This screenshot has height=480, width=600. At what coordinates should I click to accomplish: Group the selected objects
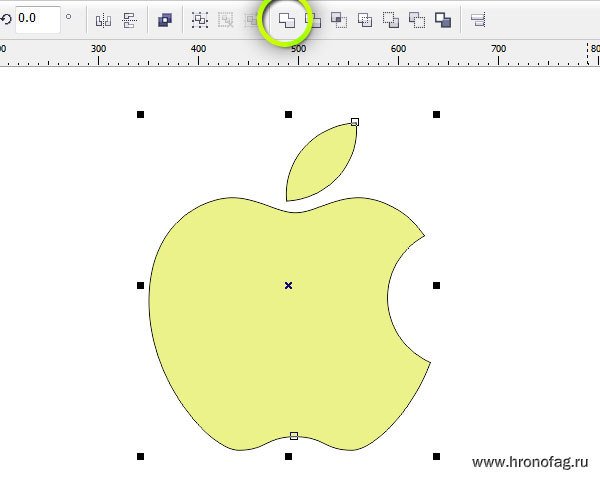point(200,20)
